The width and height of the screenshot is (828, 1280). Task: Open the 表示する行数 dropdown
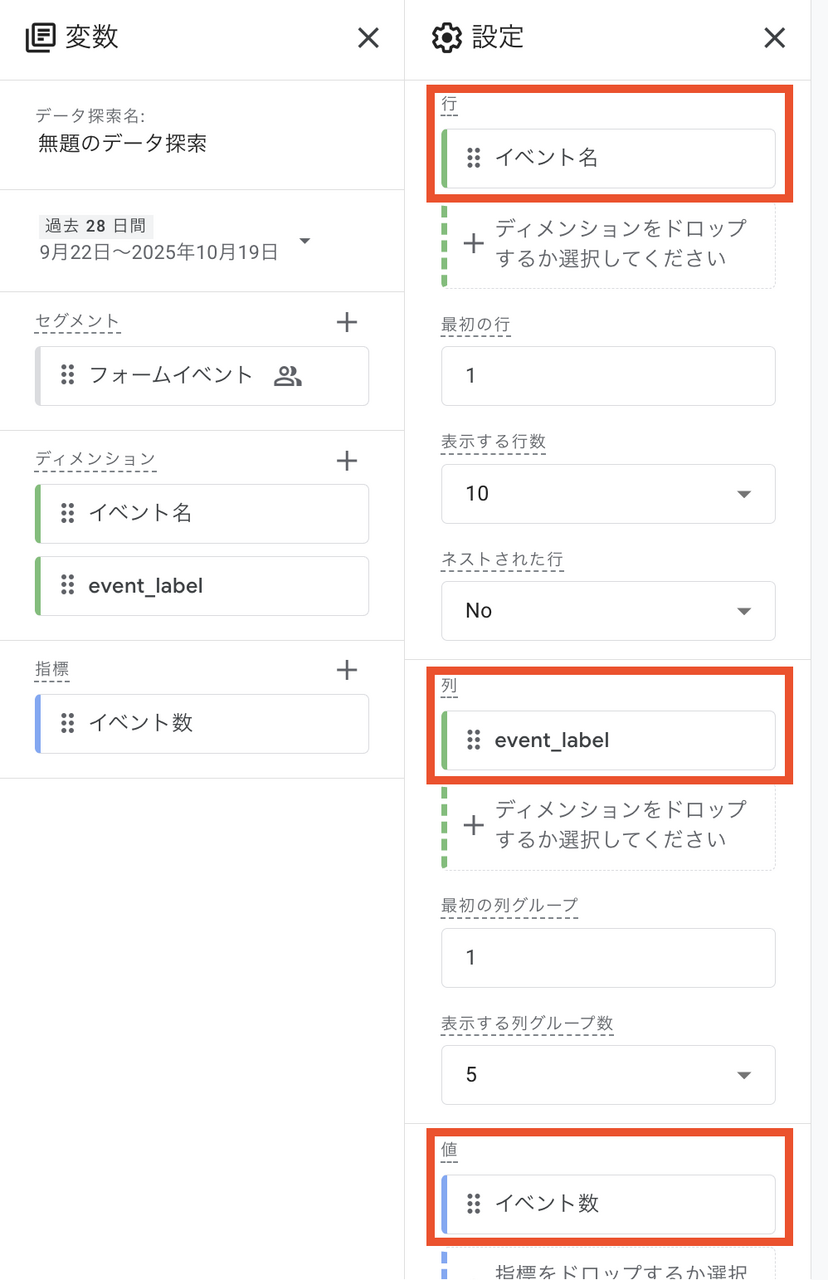[608, 493]
